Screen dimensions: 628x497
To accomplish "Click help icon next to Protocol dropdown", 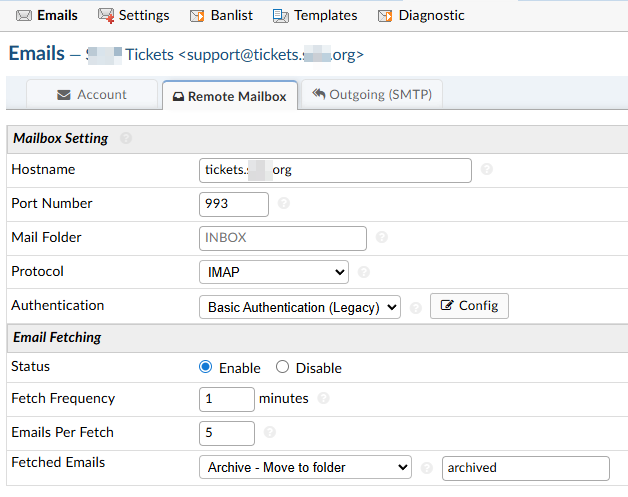I will click(364, 272).
